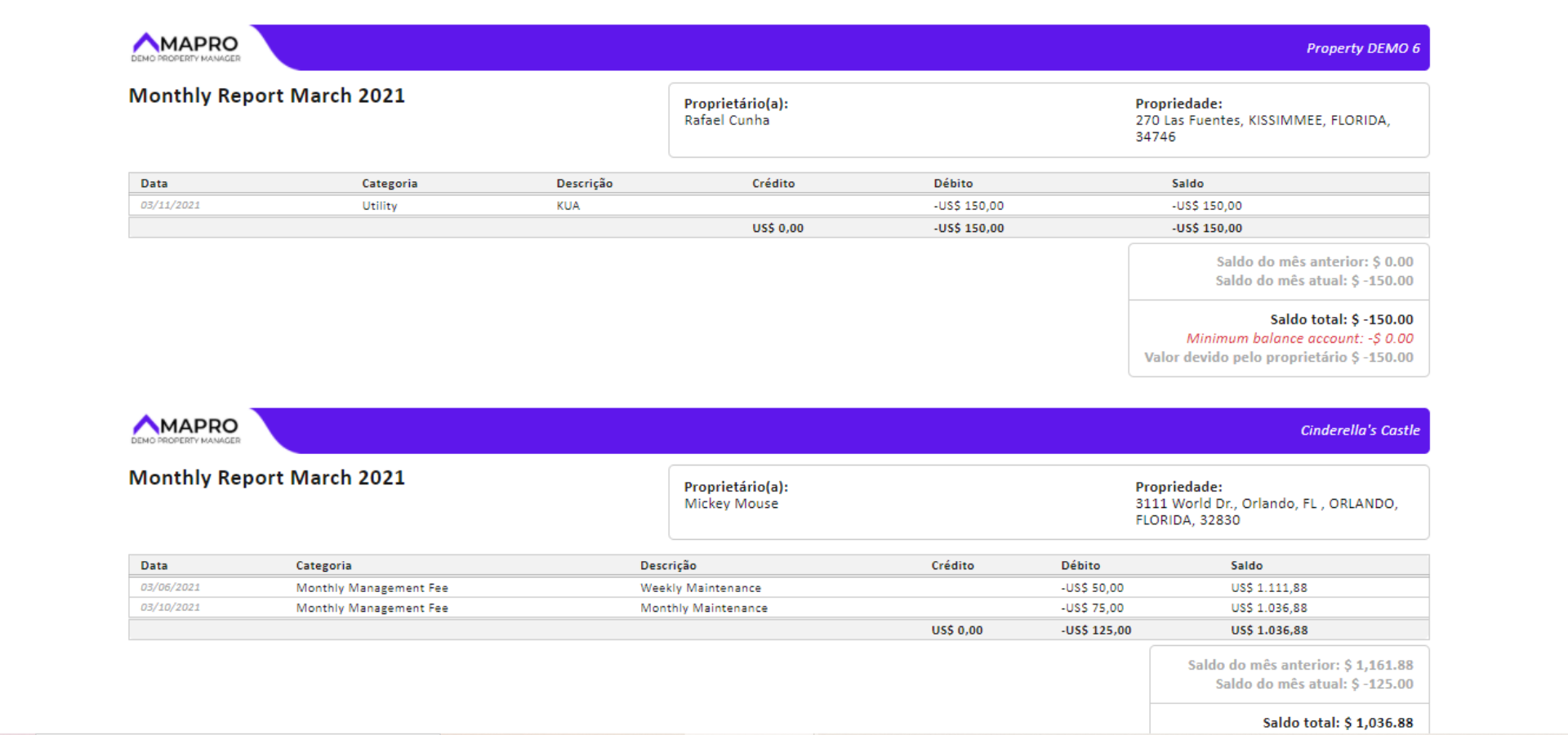Click the Utility category cell

coord(380,206)
